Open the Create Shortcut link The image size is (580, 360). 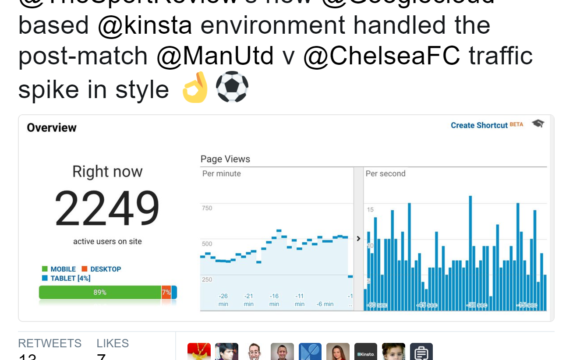479,125
